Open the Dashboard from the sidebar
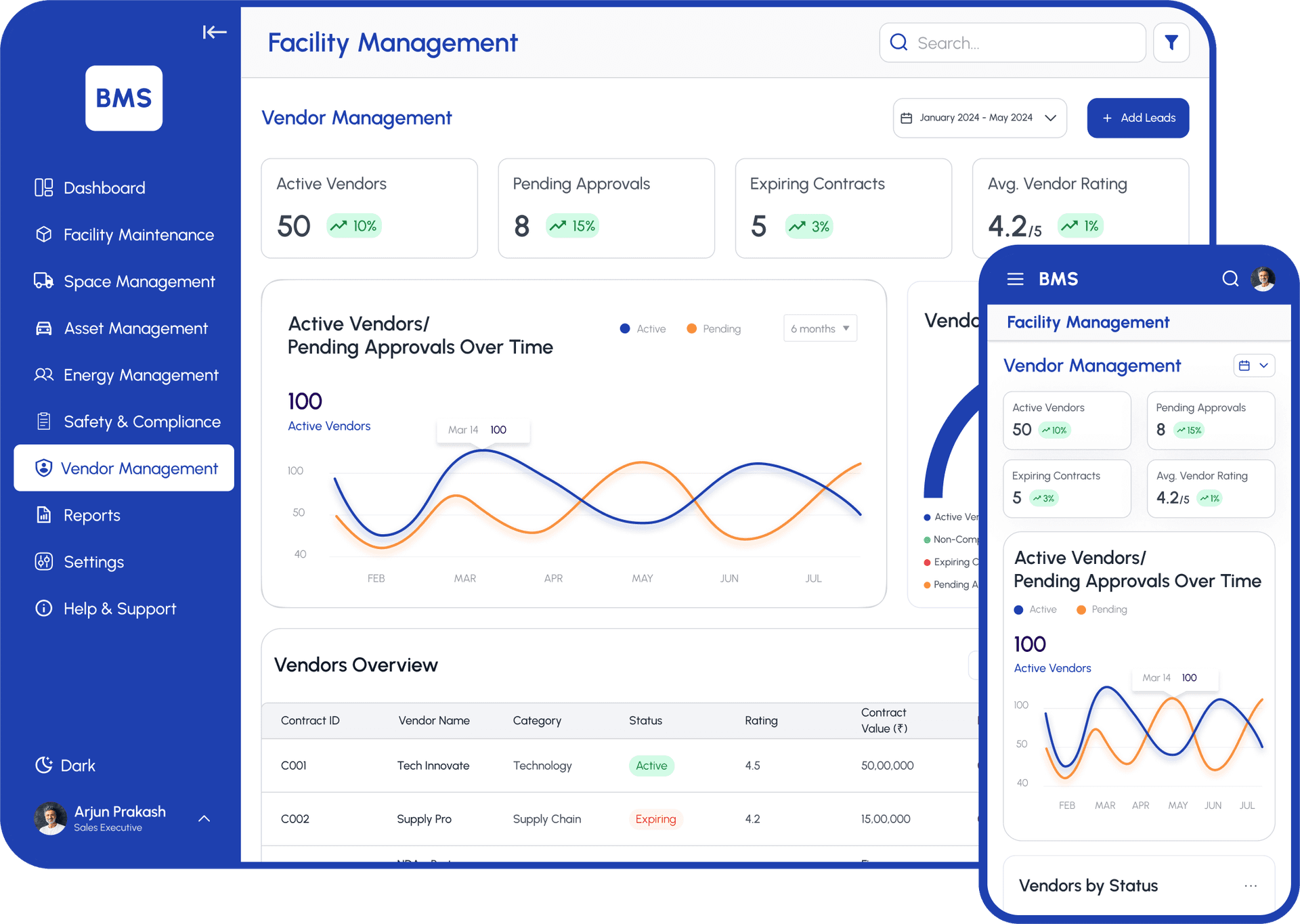Image resolution: width=1300 pixels, height=924 pixels. 104,188
